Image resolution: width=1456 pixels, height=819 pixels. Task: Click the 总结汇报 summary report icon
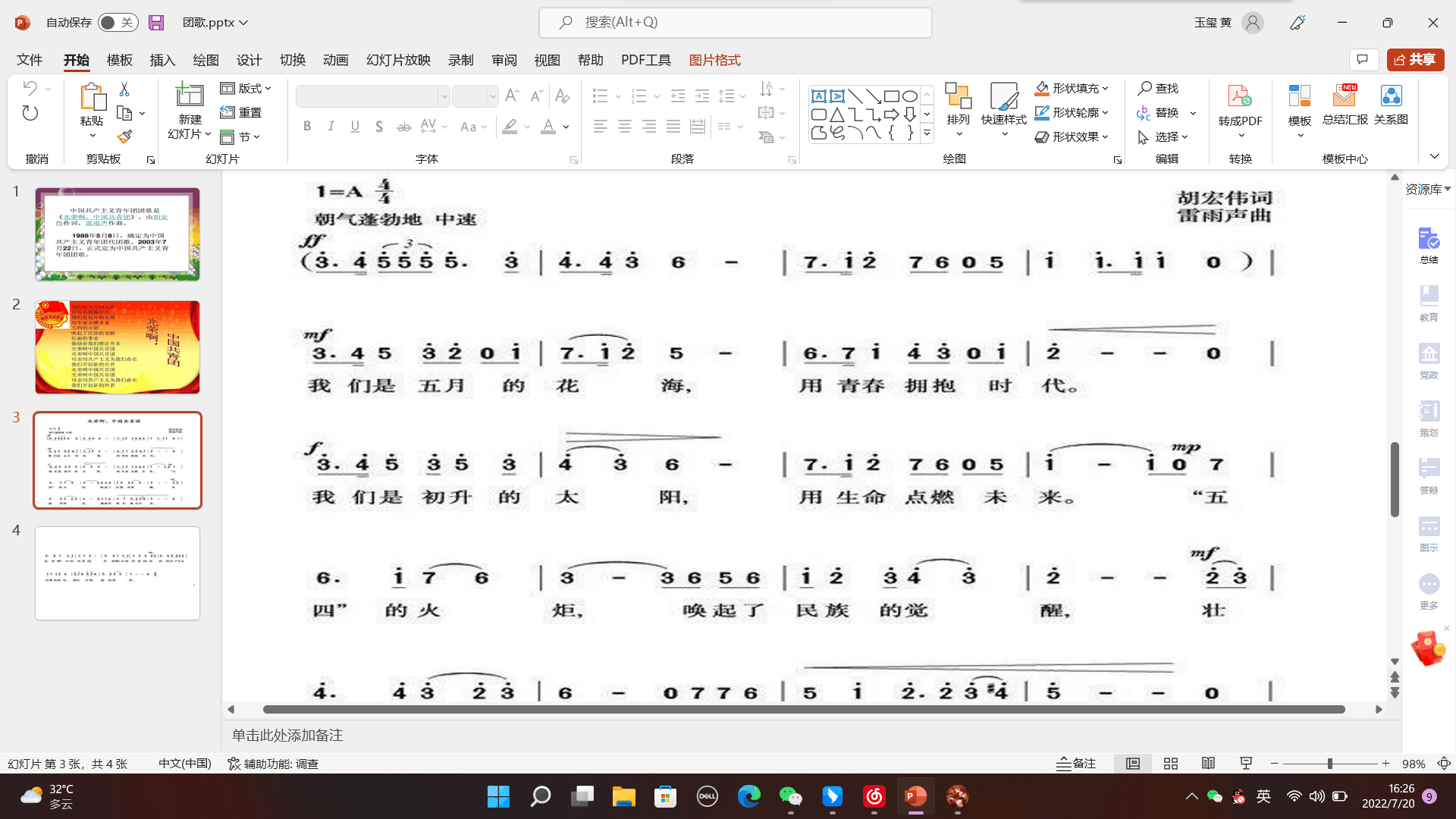pyautogui.click(x=1344, y=106)
